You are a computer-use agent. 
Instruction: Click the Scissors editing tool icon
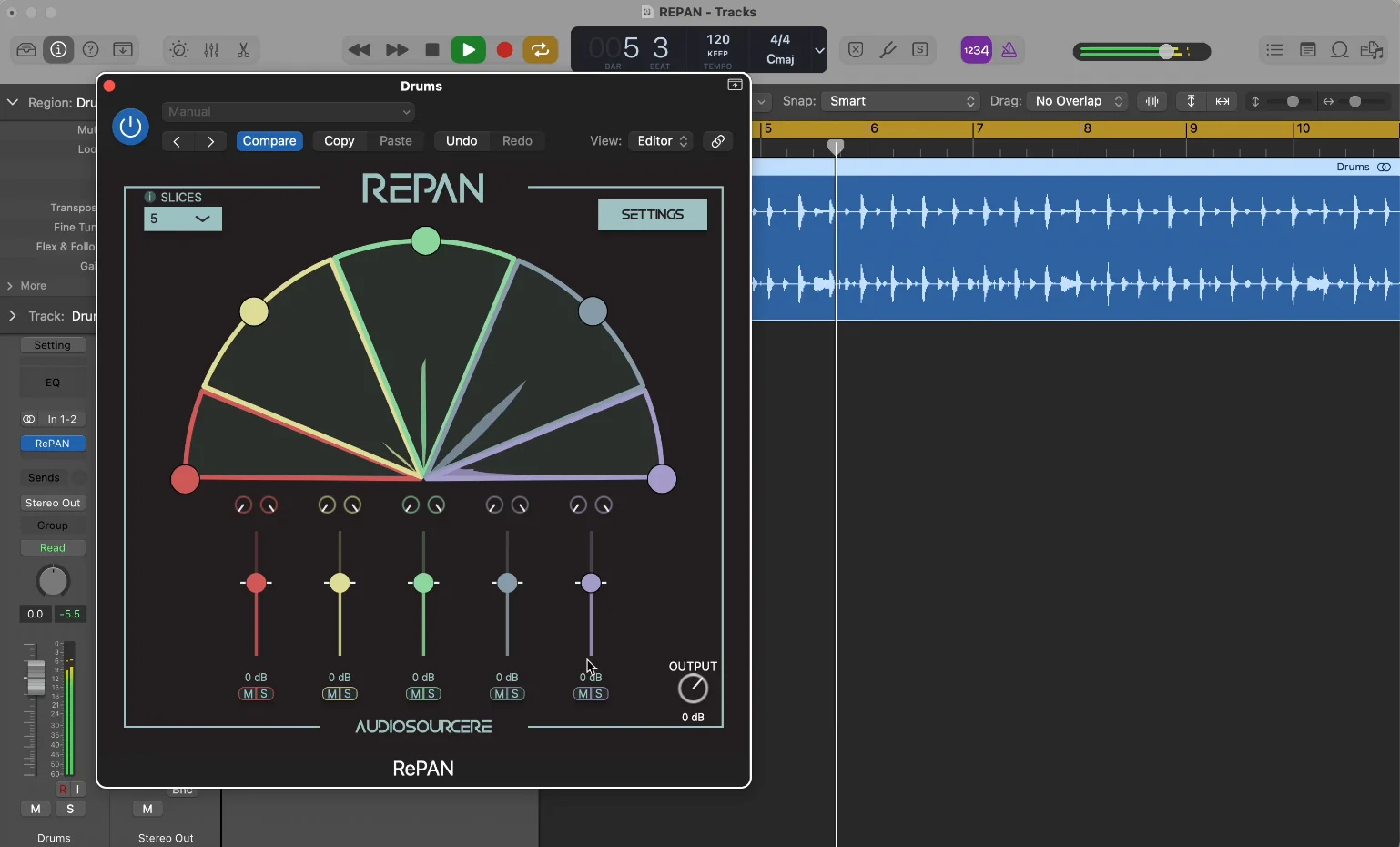243,50
